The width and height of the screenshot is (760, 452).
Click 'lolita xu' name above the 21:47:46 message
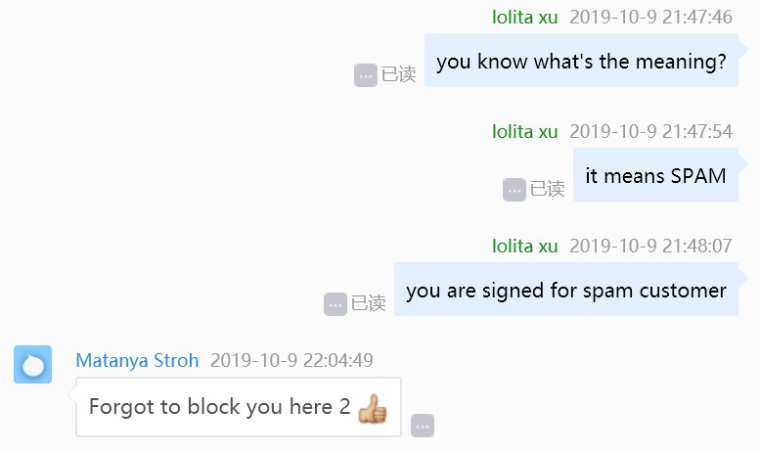tap(525, 17)
